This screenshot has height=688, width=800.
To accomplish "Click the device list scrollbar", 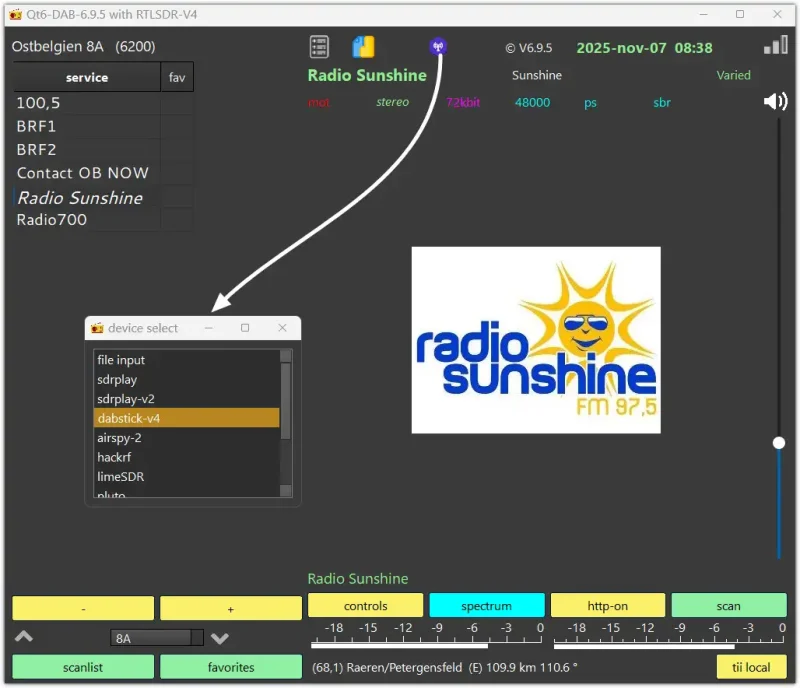I will [x=286, y=400].
